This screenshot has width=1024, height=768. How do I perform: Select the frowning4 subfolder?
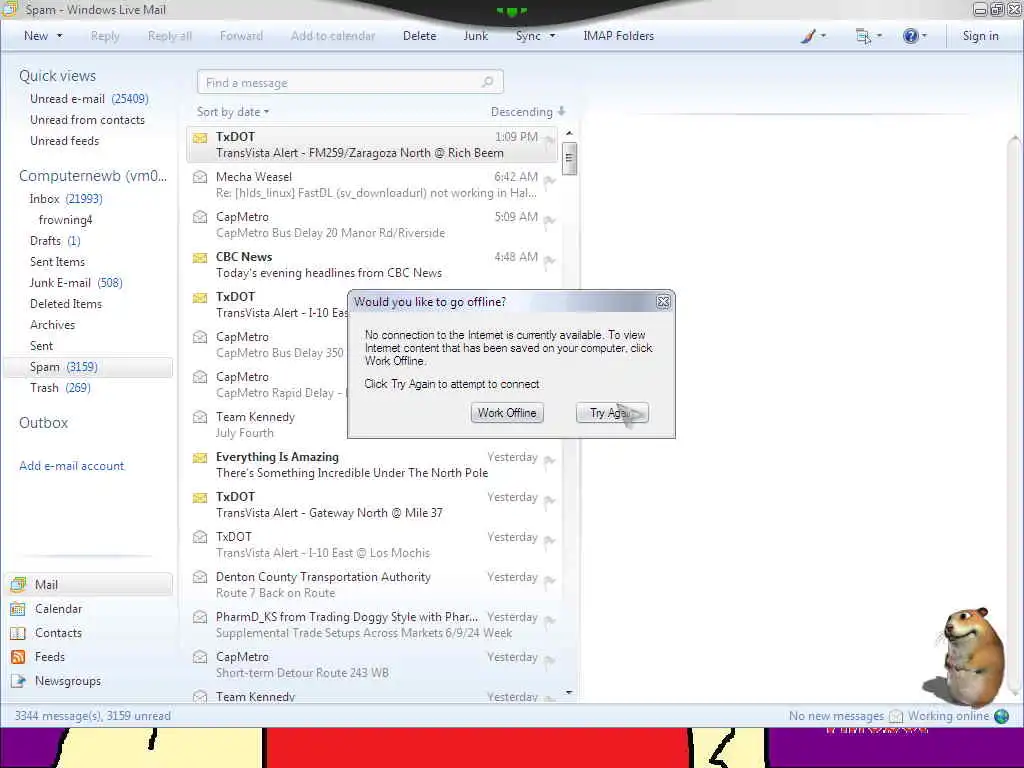[65, 220]
